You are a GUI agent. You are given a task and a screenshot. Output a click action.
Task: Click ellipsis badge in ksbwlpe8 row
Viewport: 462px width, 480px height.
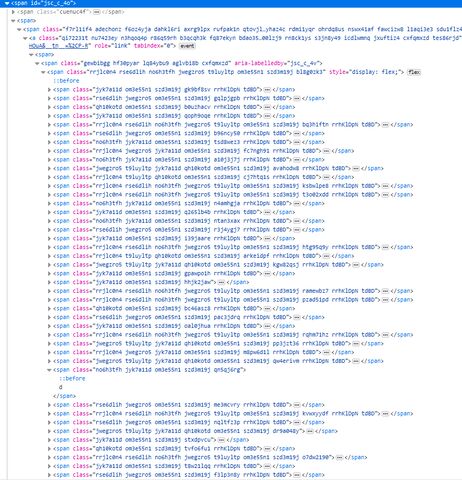pos(385,186)
